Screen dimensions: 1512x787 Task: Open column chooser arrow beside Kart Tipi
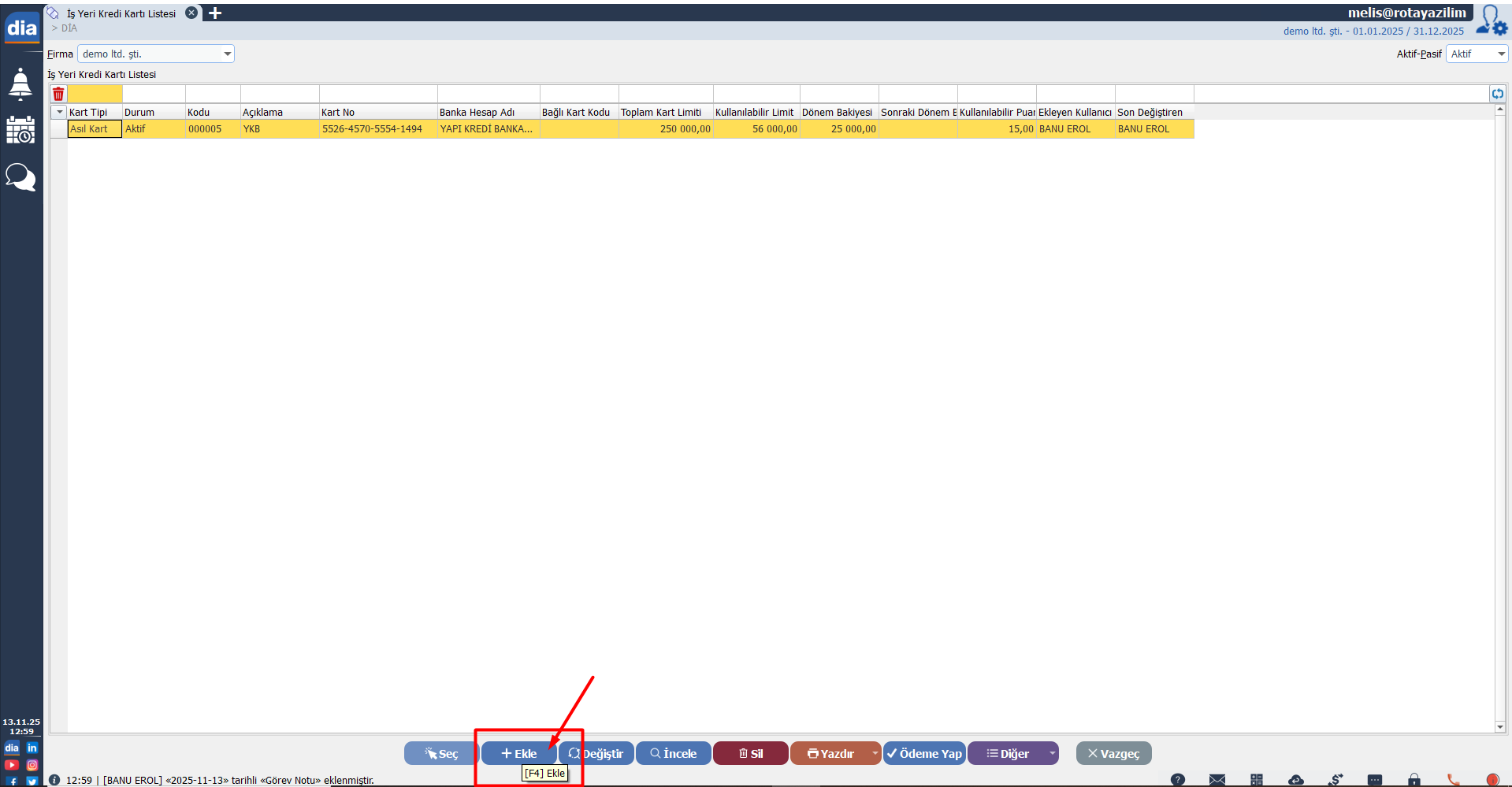tap(59, 112)
